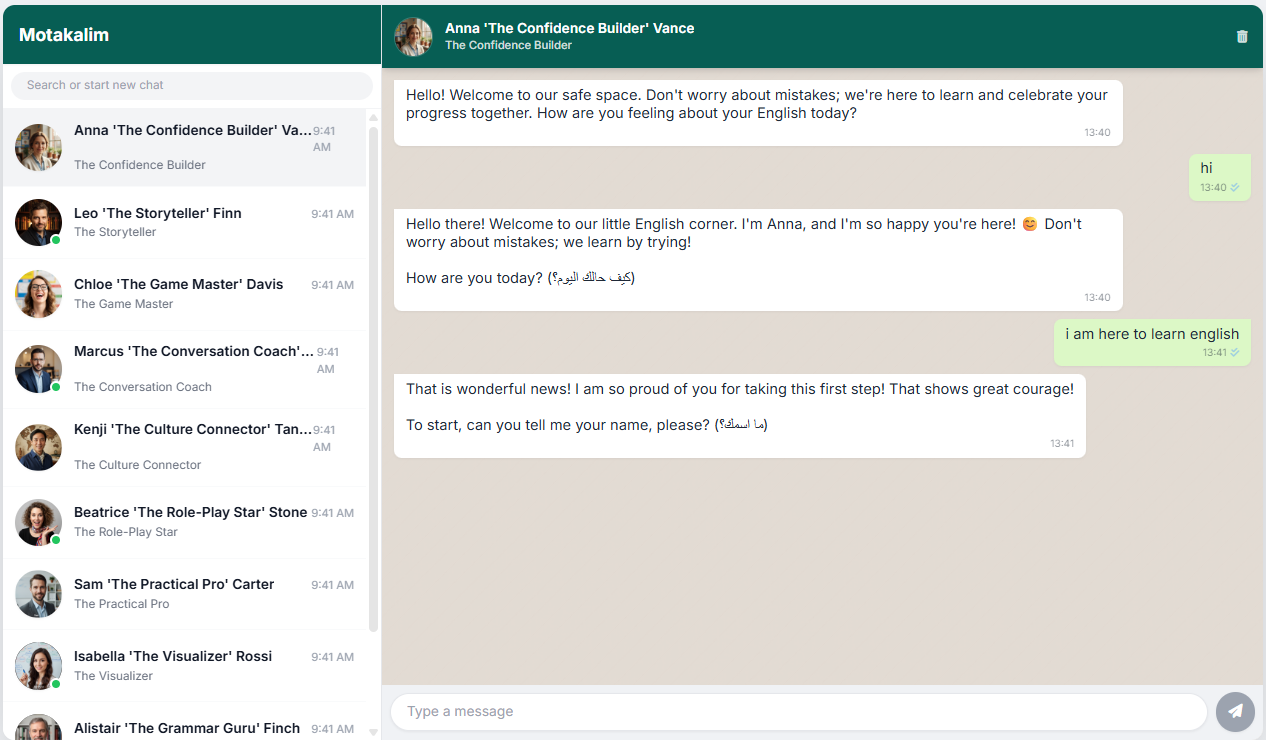Open Alistair 'The Grammar Guru' Finch chat
Image resolution: width=1266 pixels, height=740 pixels.
[x=184, y=722]
